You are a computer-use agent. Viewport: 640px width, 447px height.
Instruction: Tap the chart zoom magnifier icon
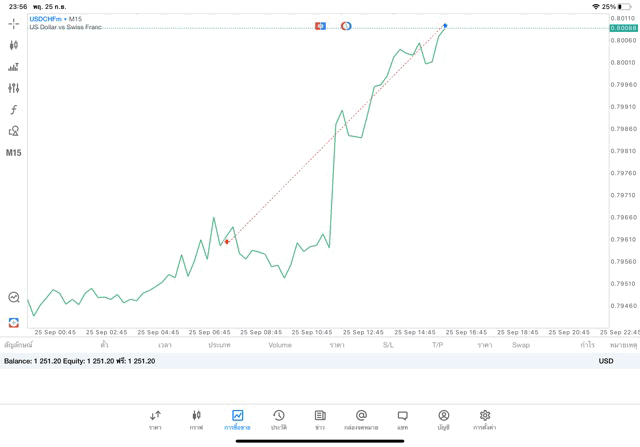click(14, 297)
